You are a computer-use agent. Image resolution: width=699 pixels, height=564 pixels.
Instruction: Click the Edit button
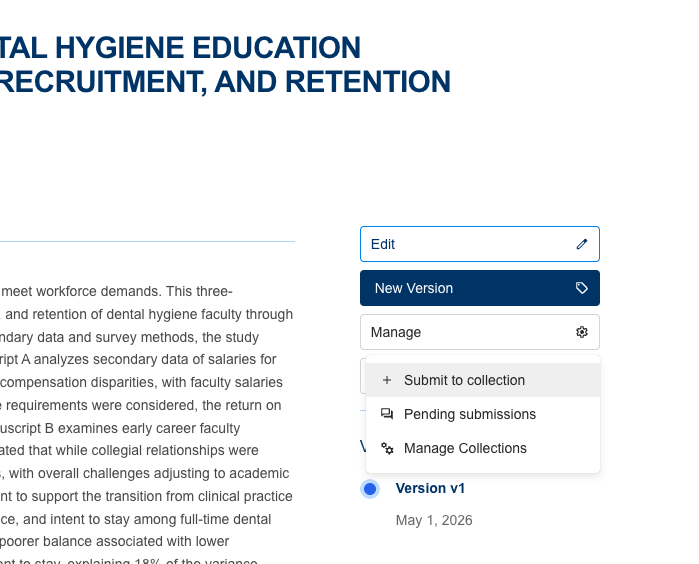pyautogui.click(x=480, y=244)
